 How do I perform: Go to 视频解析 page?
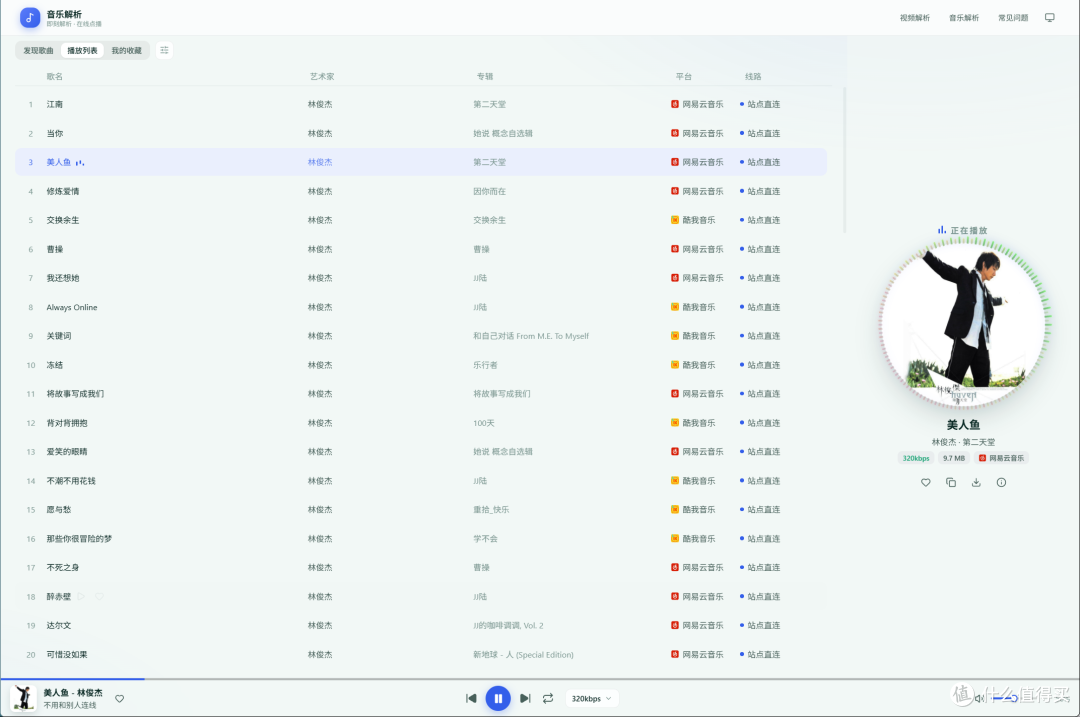[x=915, y=18]
